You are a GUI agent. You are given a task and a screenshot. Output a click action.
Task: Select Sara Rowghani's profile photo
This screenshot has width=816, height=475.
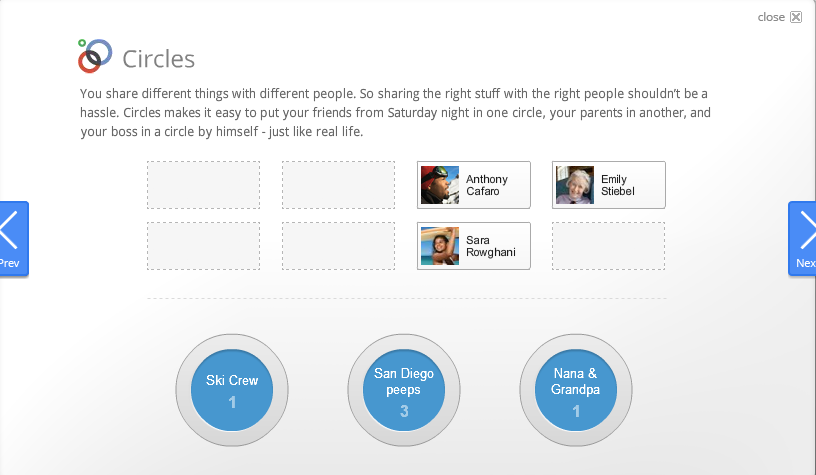point(440,246)
